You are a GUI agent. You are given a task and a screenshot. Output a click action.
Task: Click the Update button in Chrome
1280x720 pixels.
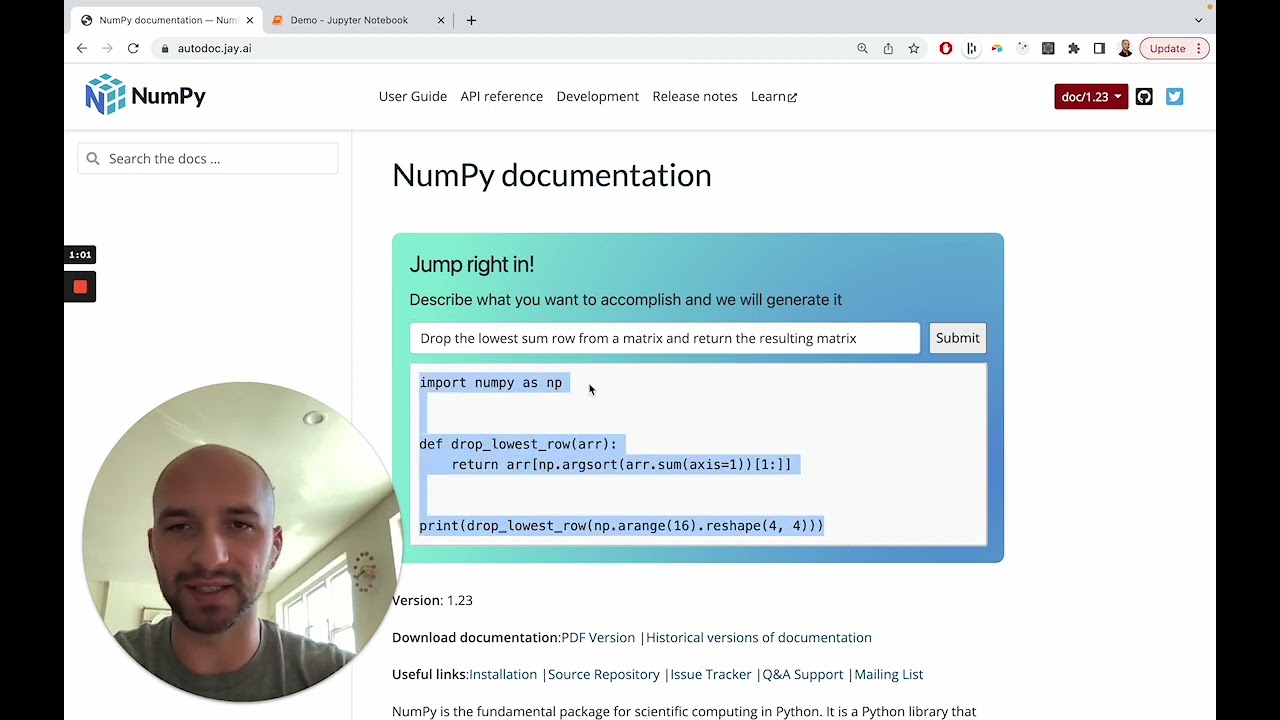(1167, 48)
